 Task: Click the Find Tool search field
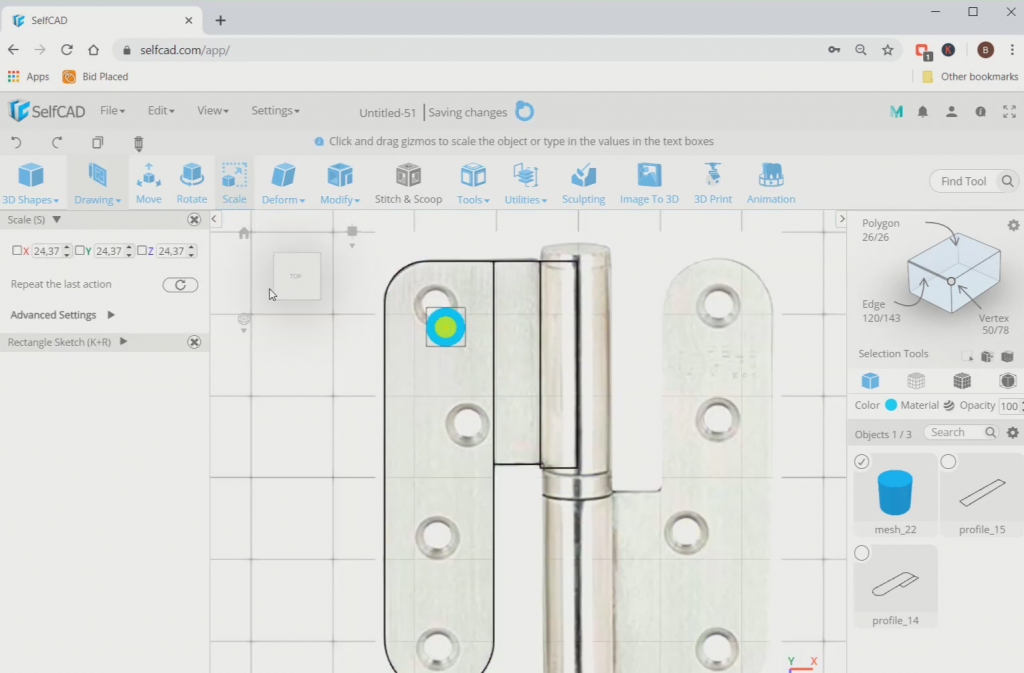pos(965,180)
